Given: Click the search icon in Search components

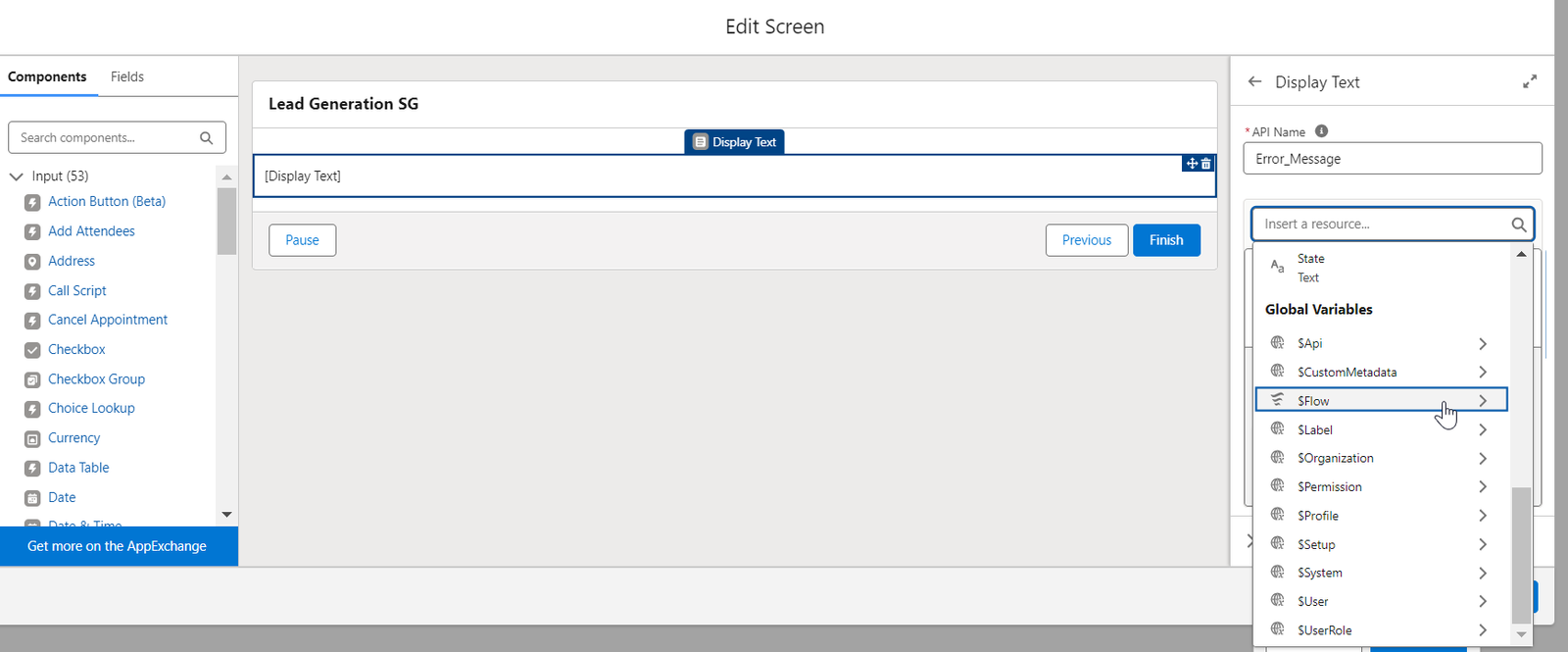Looking at the screenshot, I should (206, 138).
